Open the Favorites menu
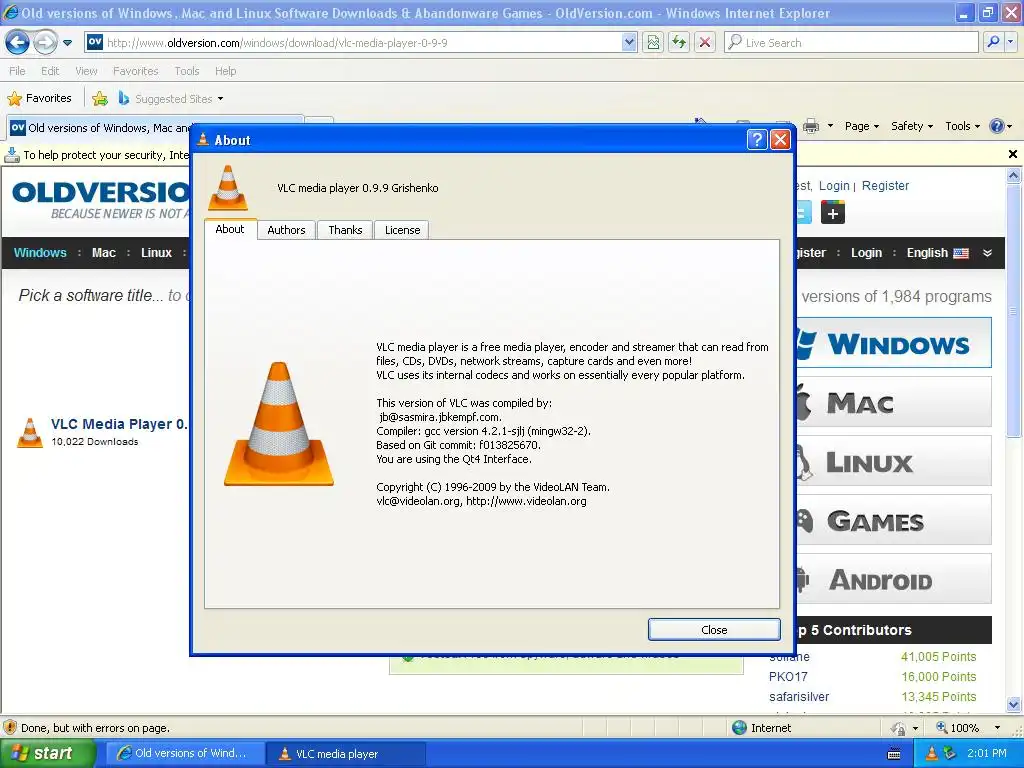 135,71
